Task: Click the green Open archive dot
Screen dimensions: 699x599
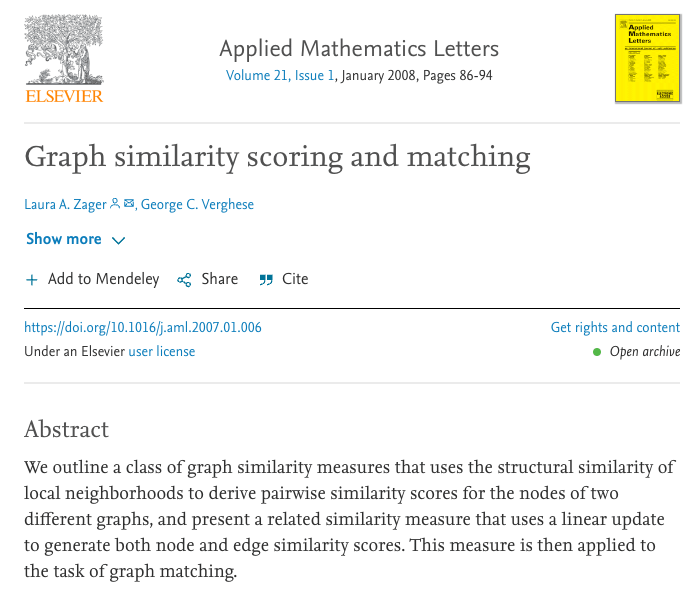Action: pos(597,352)
